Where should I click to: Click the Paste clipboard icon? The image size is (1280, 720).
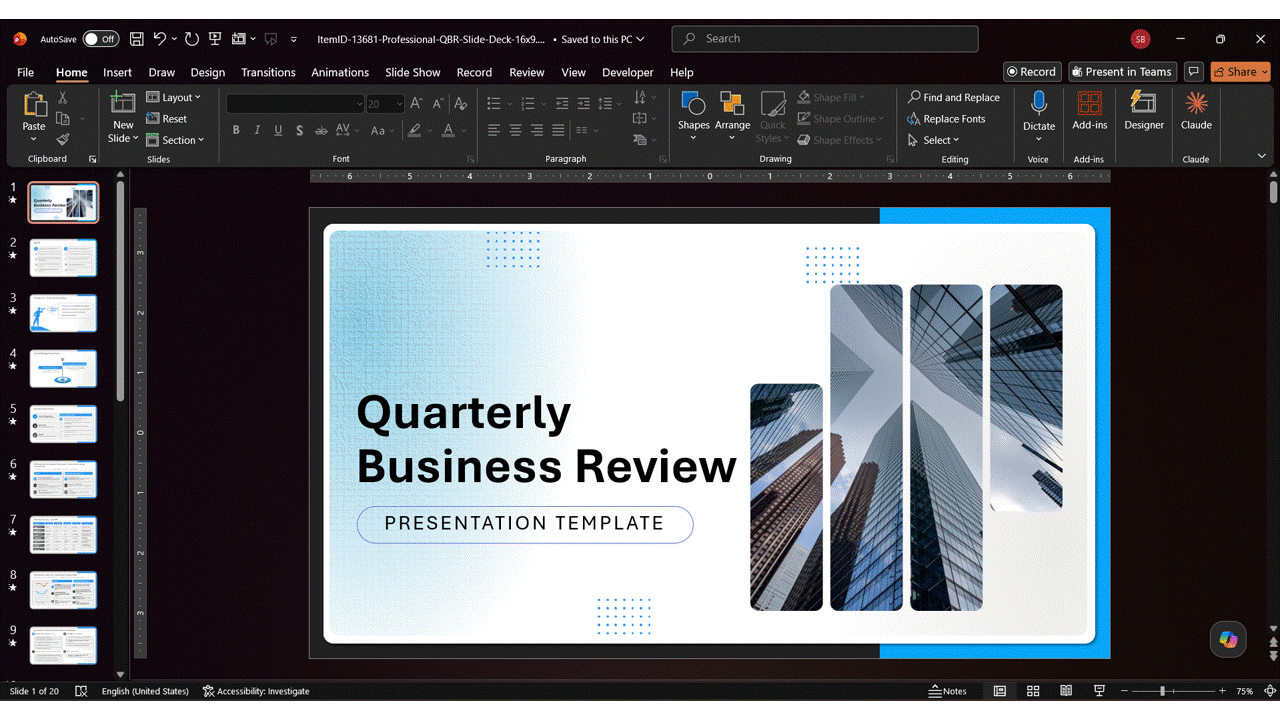34,104
